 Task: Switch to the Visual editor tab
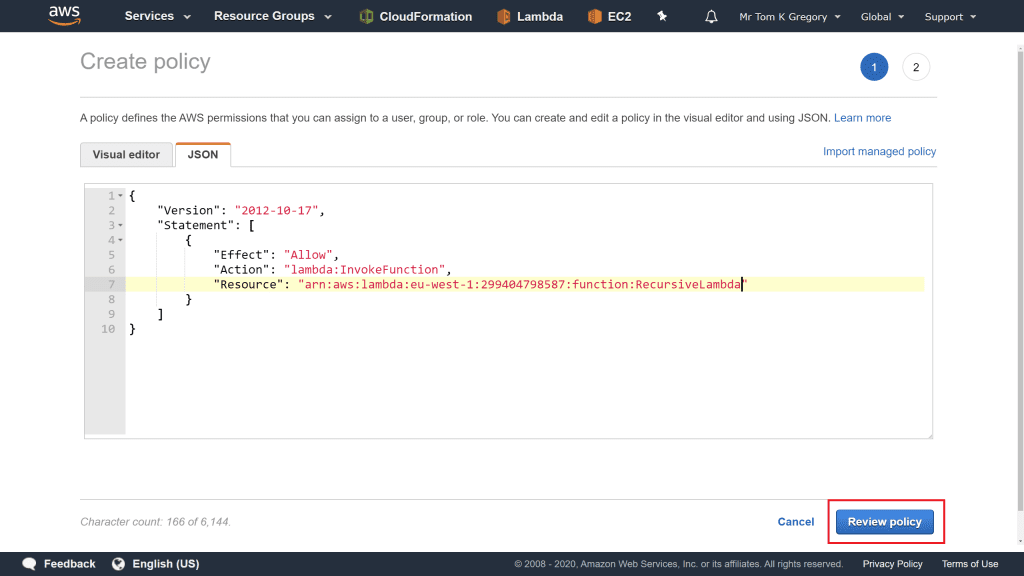tap(126, 155)
